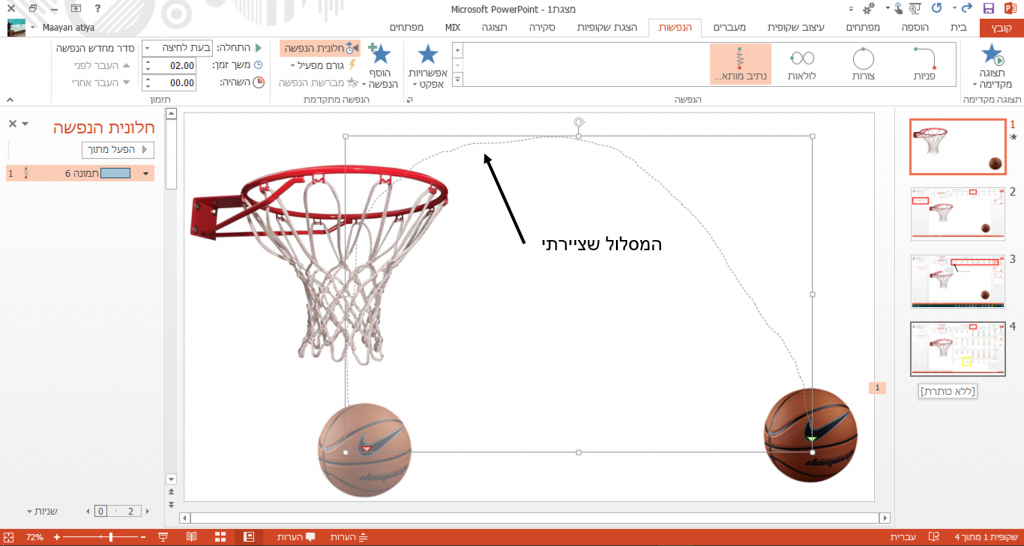
Task: Open Animation Pane options arrow
Action: [25, 123]
